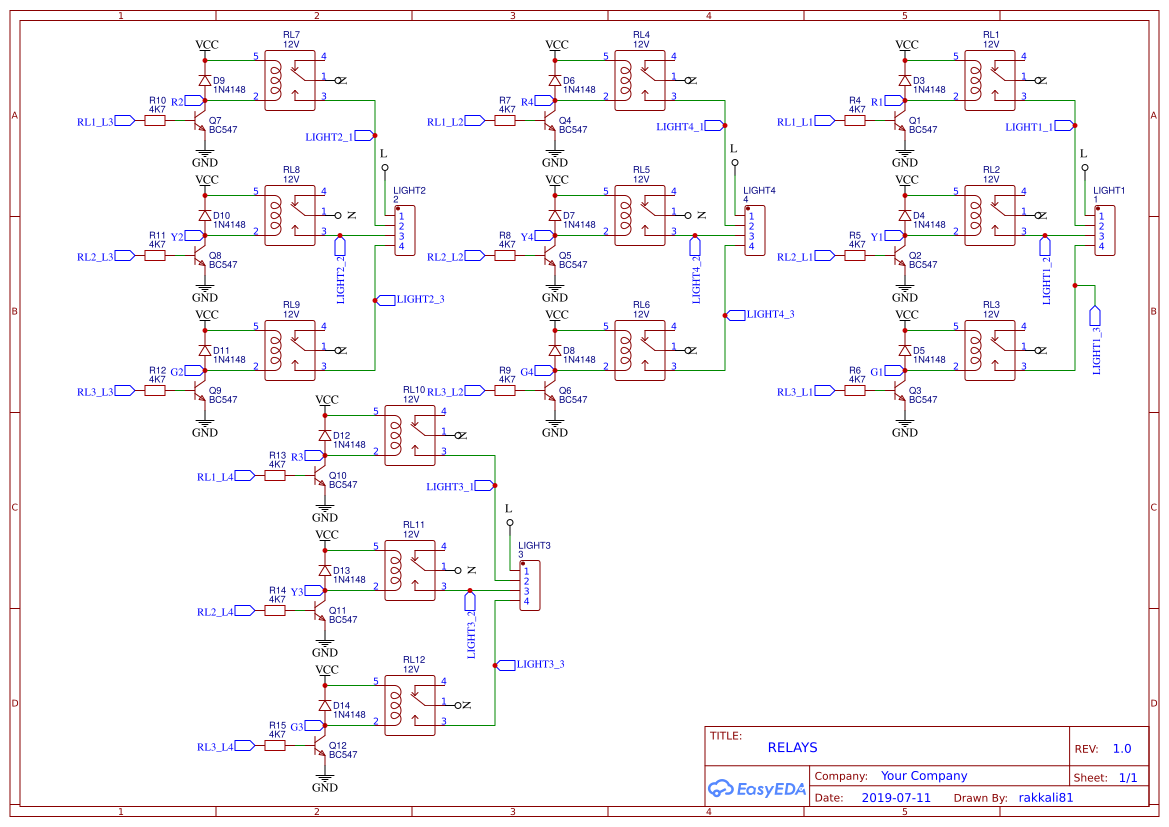Select the RELAYS title text
The width and height of the screenshot is (1169, 827).
pyautogui.click(x=792, y=747)
